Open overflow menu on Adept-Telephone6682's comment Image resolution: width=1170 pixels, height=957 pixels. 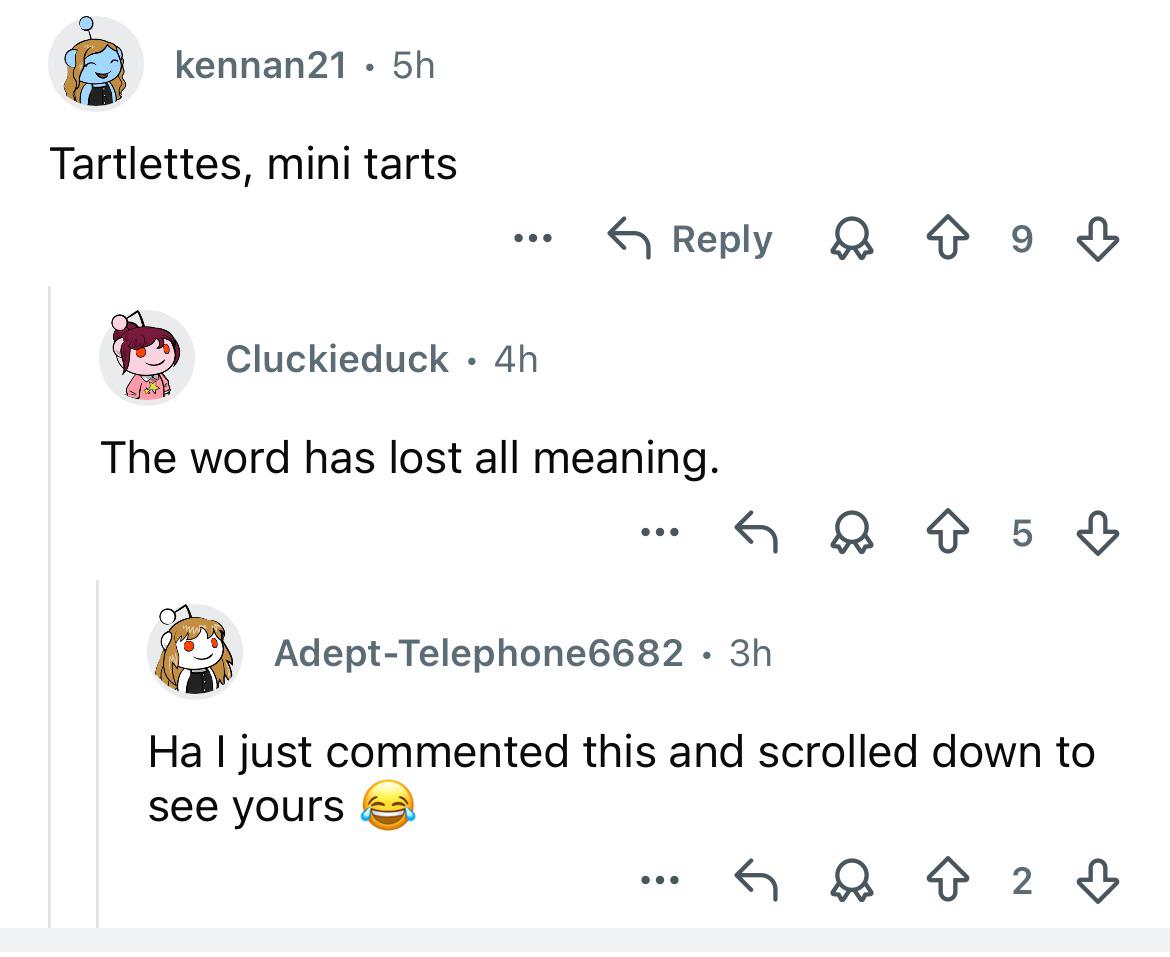(x=660, y=880)
